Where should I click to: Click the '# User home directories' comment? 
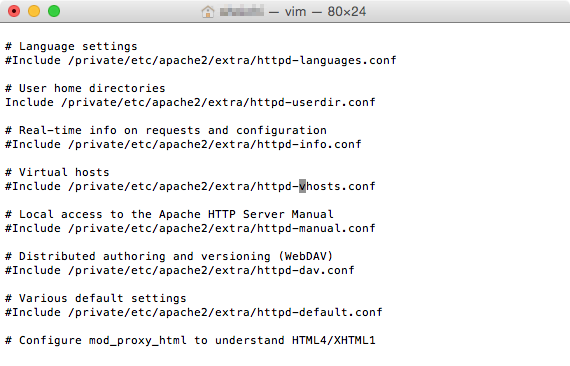[85, 88]
